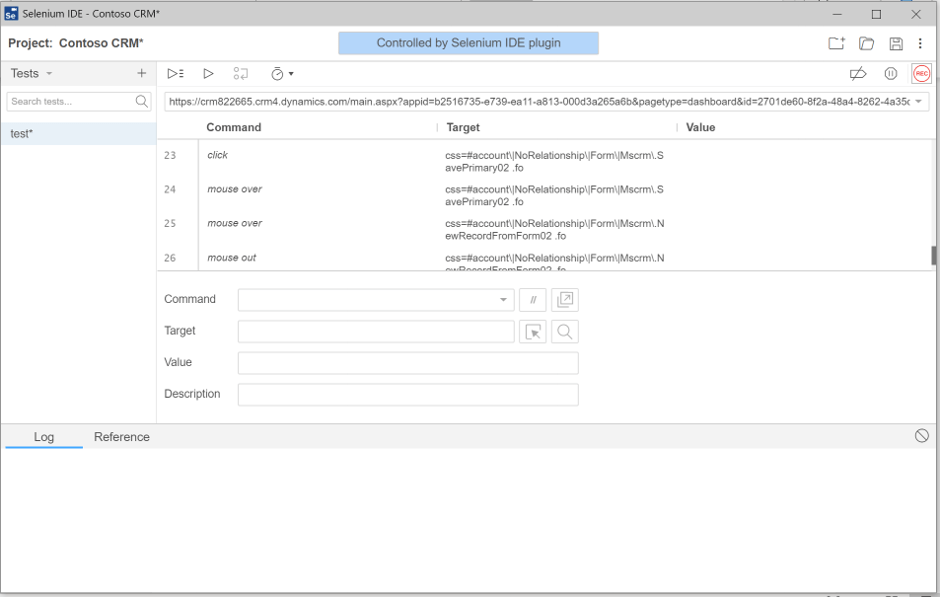Expand the base URL dropdown arrow
The image size is (940, 597).
click(918, 101)
